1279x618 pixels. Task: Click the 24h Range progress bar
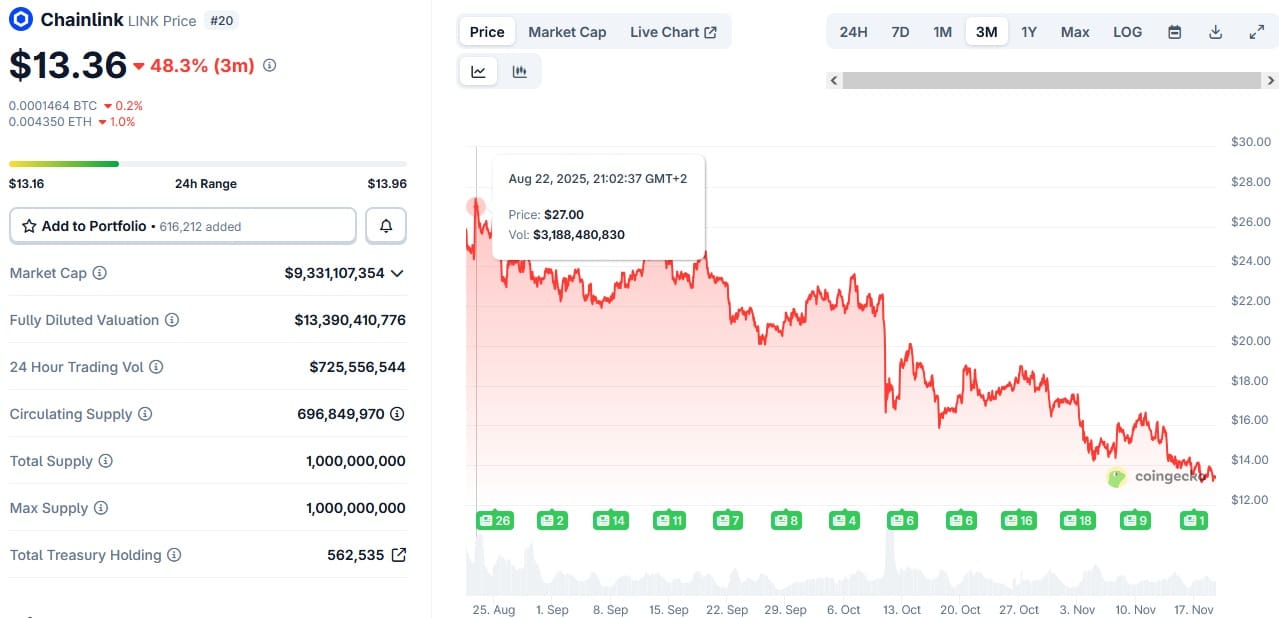coord(207,164)
